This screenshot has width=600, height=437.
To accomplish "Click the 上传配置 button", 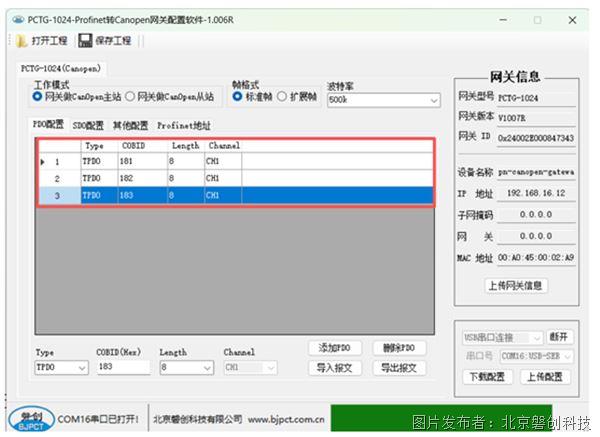I will 545,377.
